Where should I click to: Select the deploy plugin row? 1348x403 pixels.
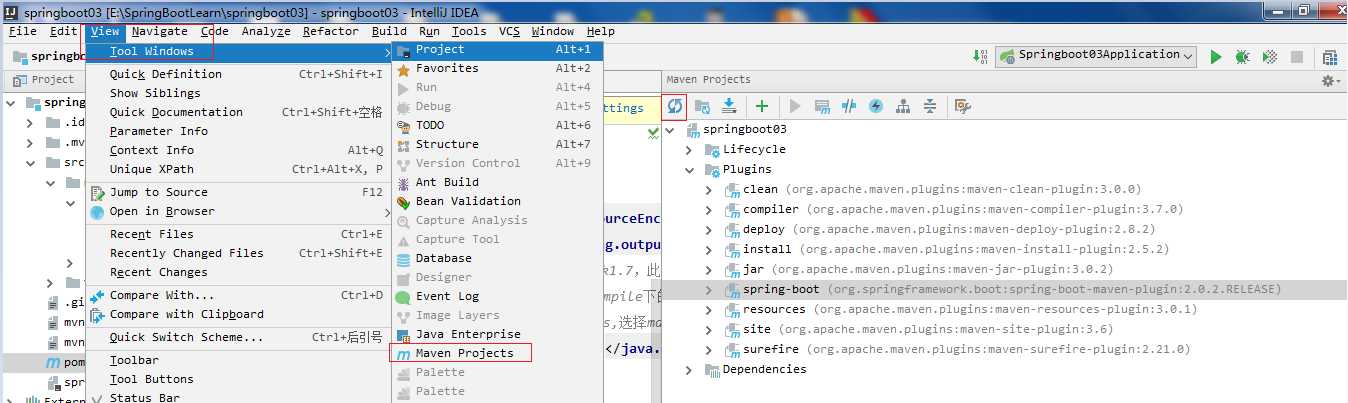pyautogui.click(x=1004, y=229)
